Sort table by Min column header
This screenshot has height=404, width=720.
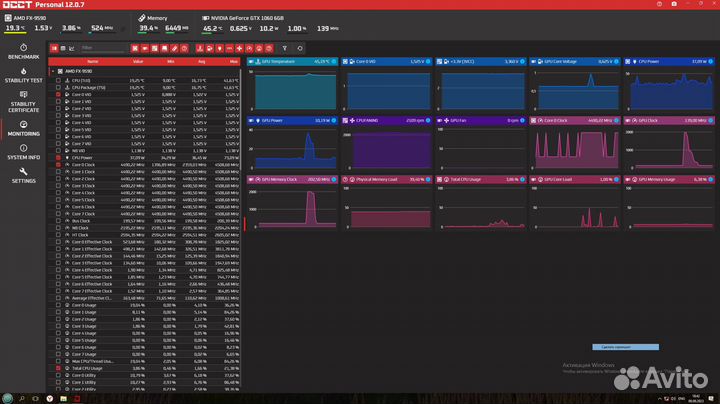171,62
